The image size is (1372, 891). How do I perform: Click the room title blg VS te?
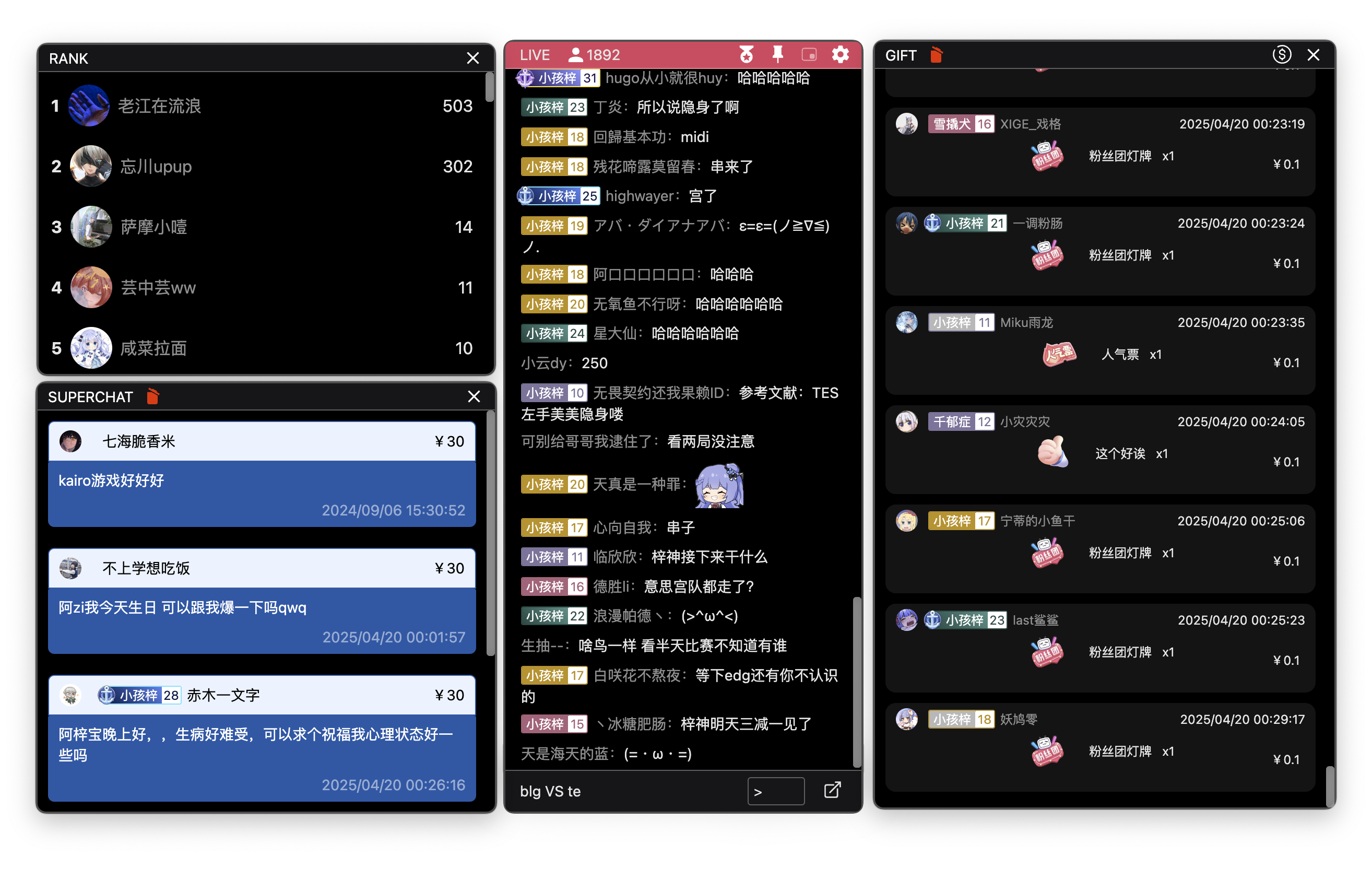pos(550,791)
